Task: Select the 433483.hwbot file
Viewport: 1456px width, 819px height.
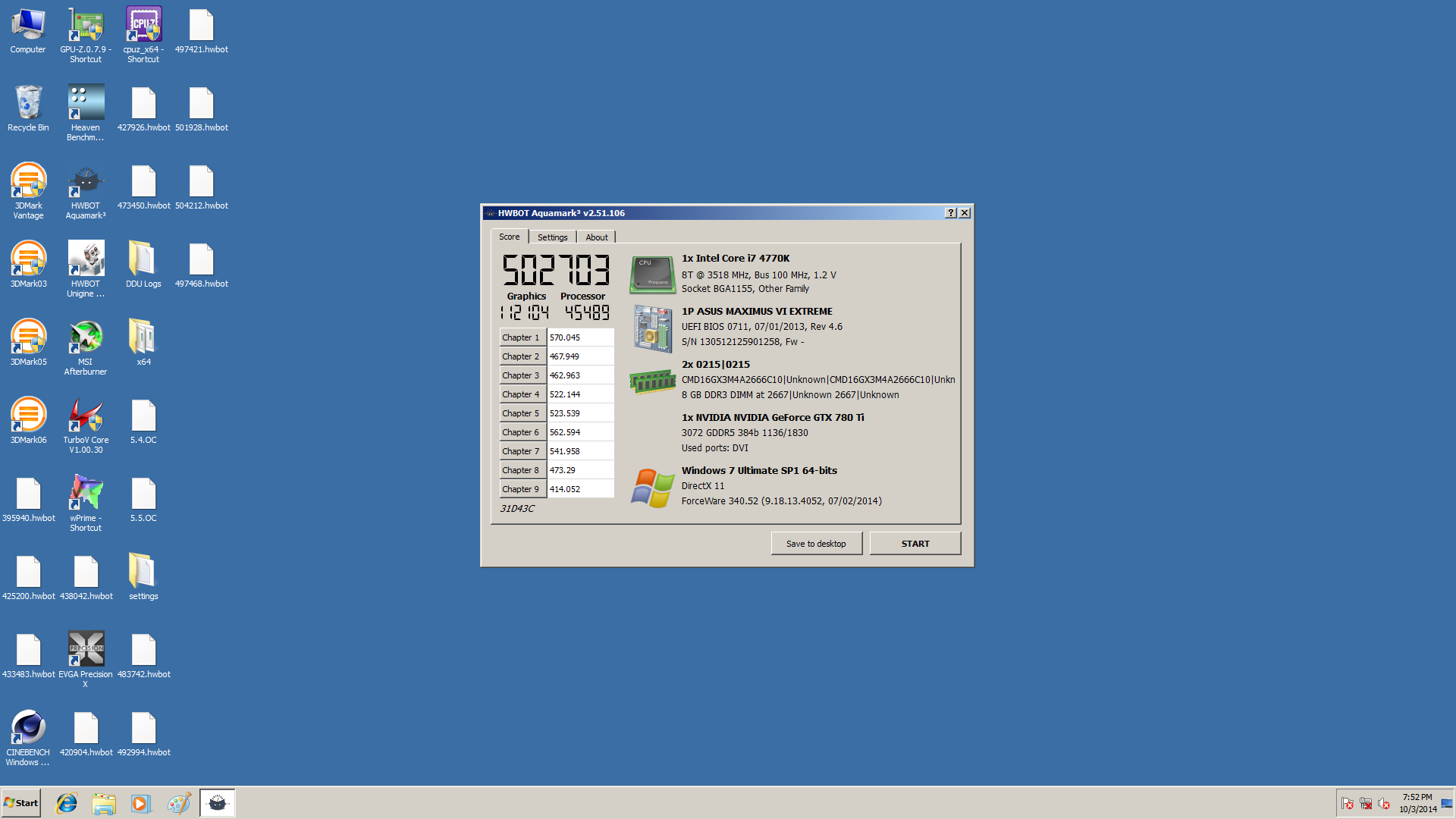Action: click(28, 656)
